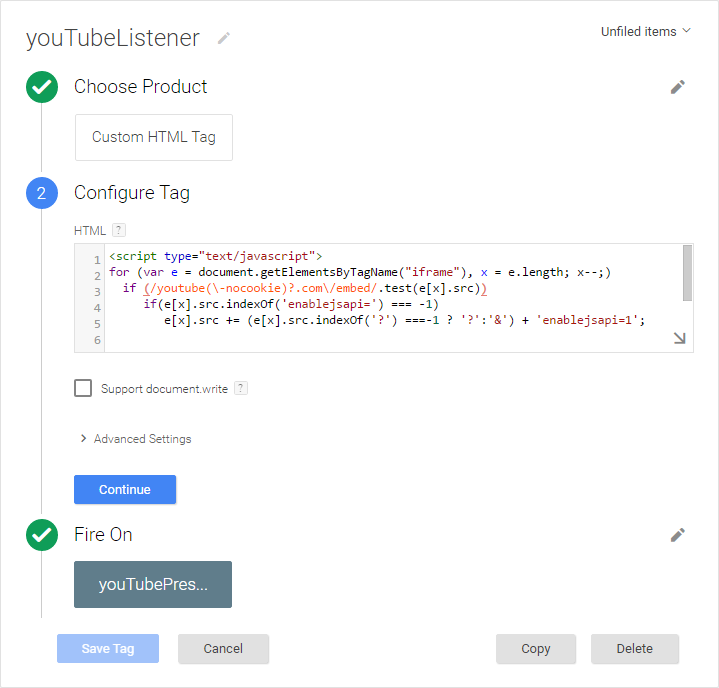Click the Choose Product edit pencil icon

[678, 87]
